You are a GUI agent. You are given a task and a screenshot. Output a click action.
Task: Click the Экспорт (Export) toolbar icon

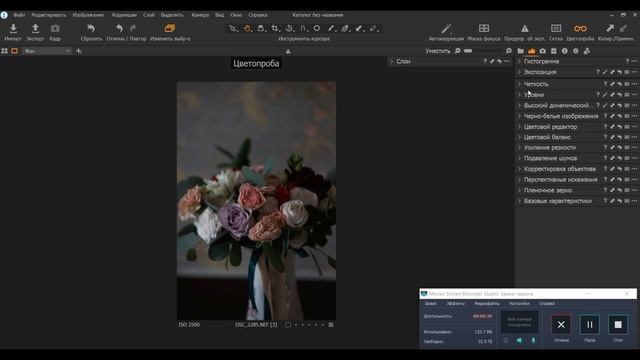35,29
